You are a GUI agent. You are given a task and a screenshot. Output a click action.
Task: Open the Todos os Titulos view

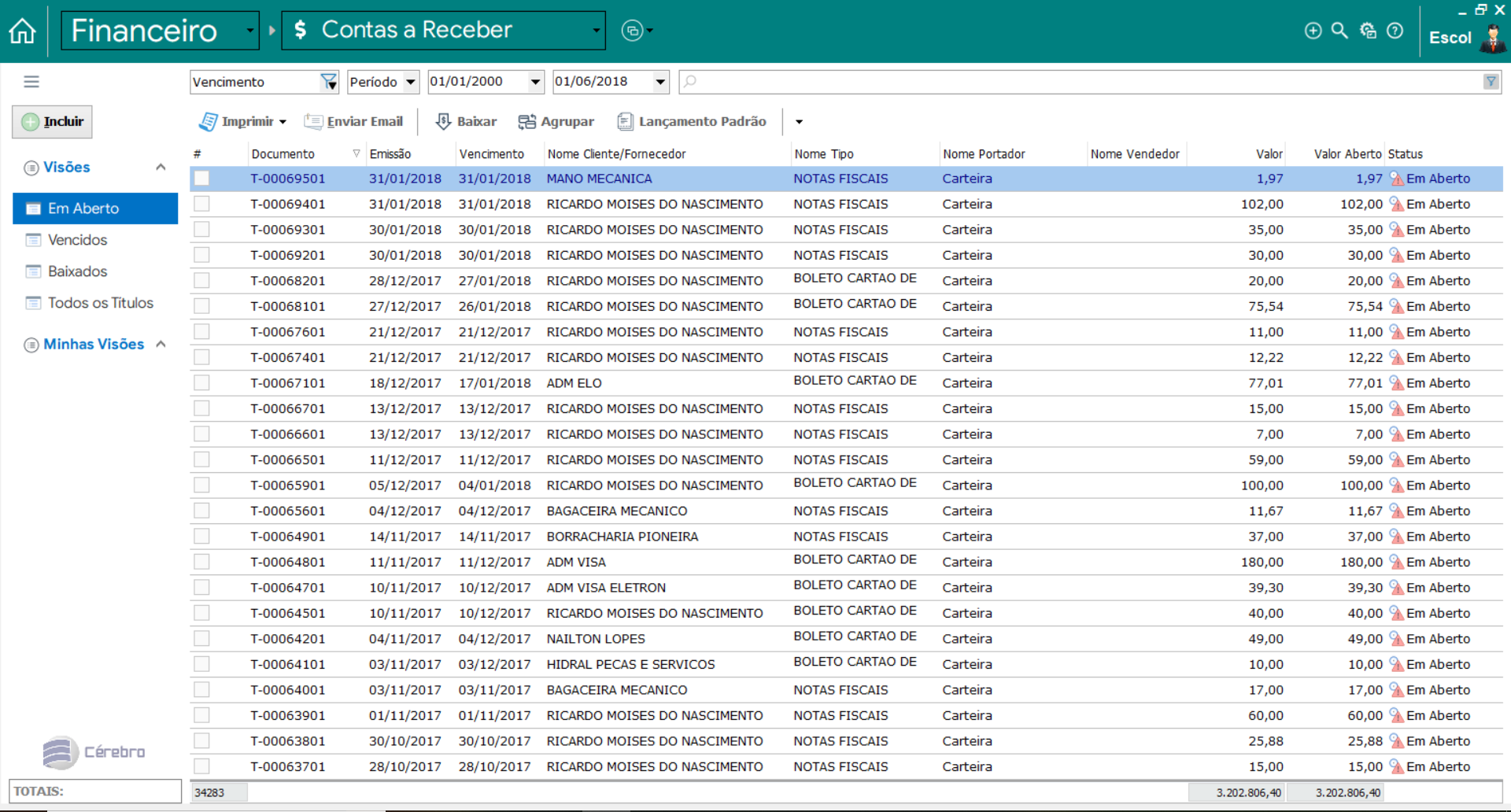pyautogui.click(x=100, y=303)
